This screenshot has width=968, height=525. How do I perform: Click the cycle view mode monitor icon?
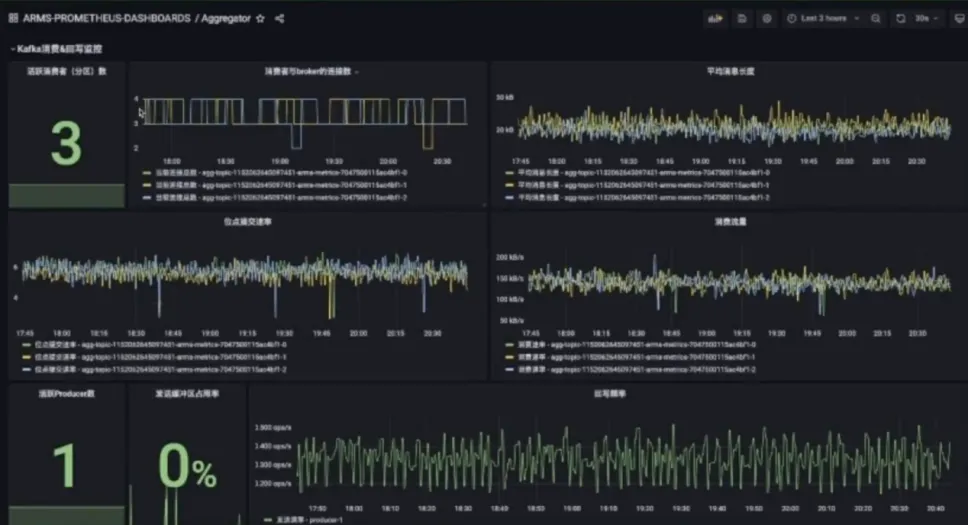[x=959, y=19]
